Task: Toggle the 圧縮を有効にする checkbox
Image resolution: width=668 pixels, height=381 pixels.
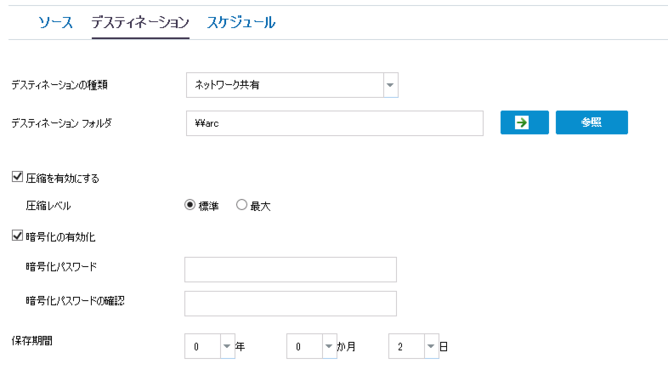Action: tap(17, 176)
